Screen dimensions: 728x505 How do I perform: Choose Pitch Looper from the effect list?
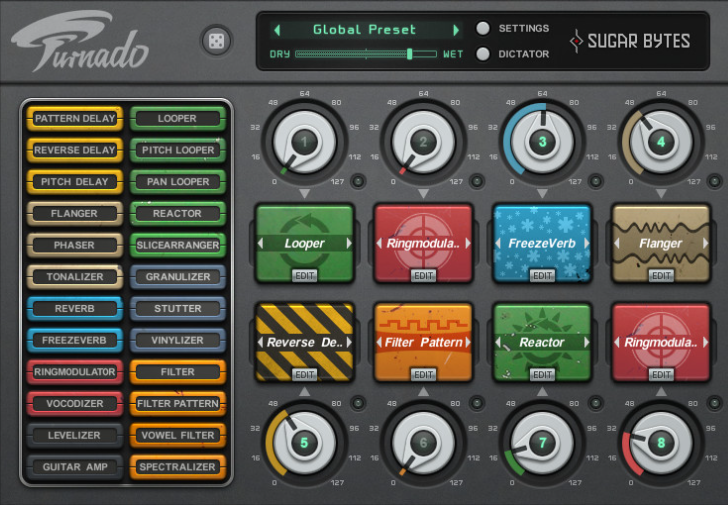pyautogui.click(x=178, y=150)
